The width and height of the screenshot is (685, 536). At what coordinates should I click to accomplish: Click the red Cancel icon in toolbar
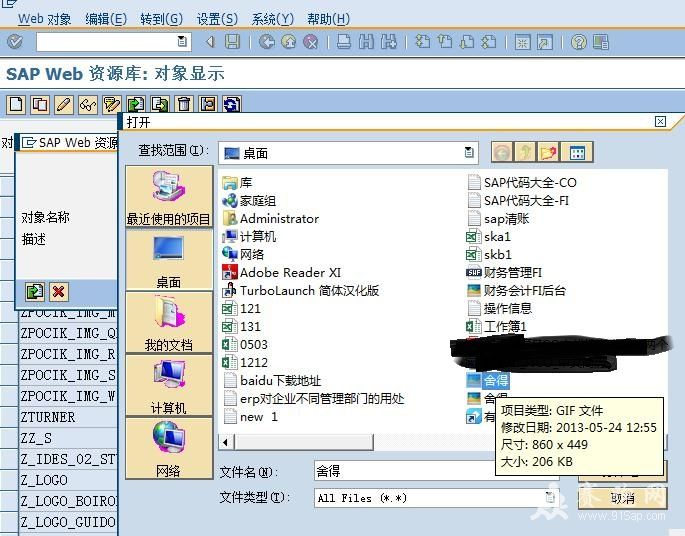[x=311, y=42]
